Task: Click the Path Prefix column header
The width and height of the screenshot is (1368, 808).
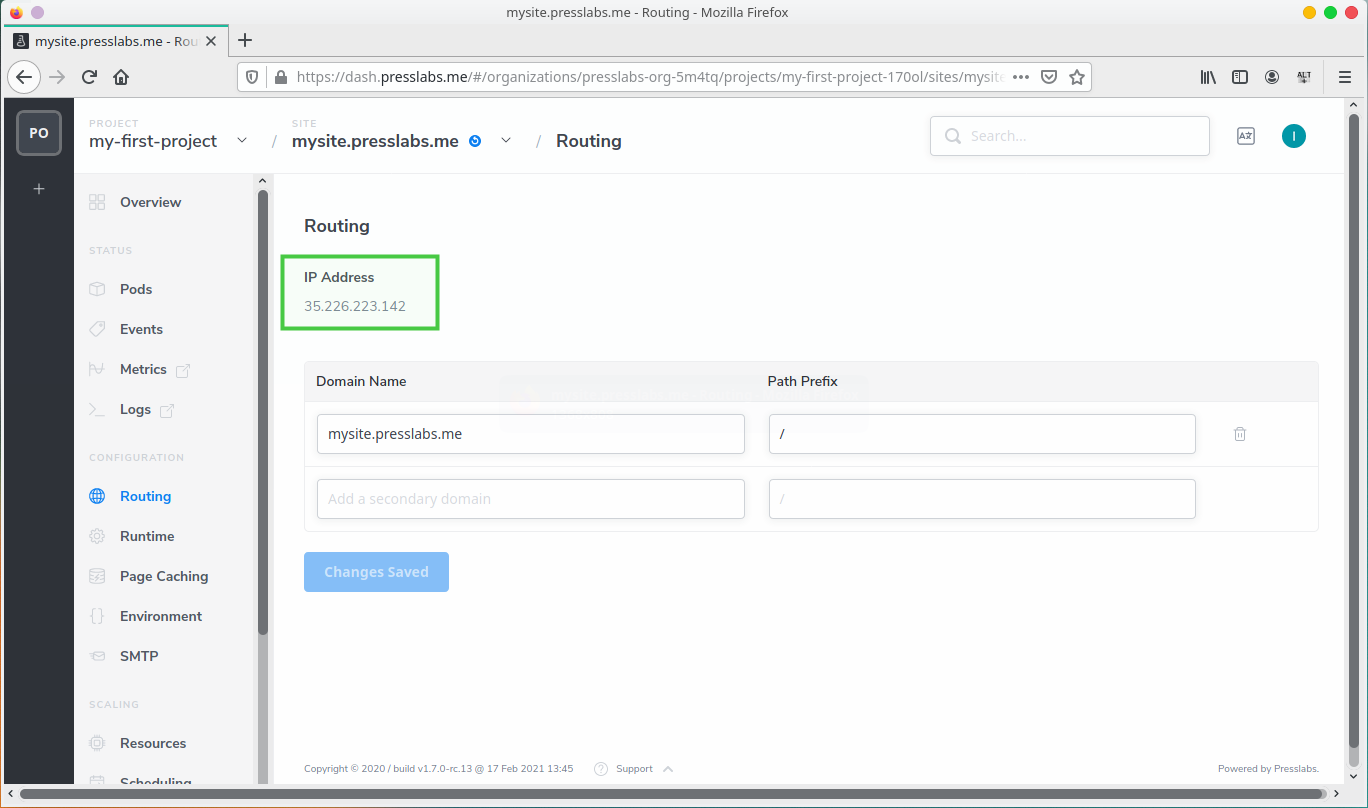Action: point(803,381)
